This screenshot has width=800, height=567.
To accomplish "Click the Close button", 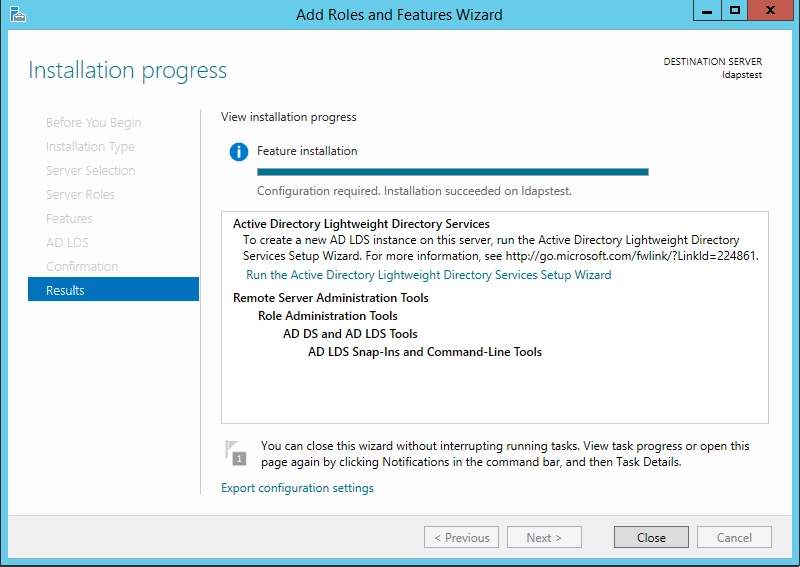I will click(652, 537).
